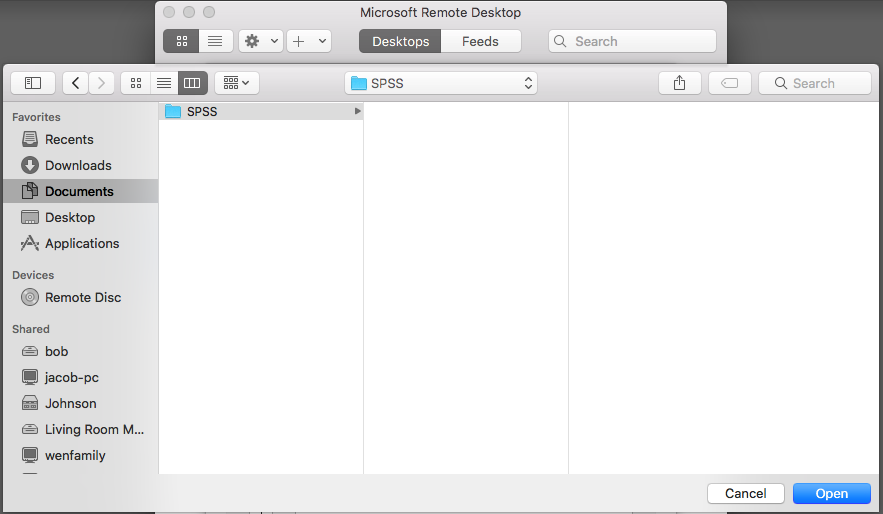This screenshot has height=514, width=883.
Task: Click the wenfamily monitor icon
Action: pos(30,454)
